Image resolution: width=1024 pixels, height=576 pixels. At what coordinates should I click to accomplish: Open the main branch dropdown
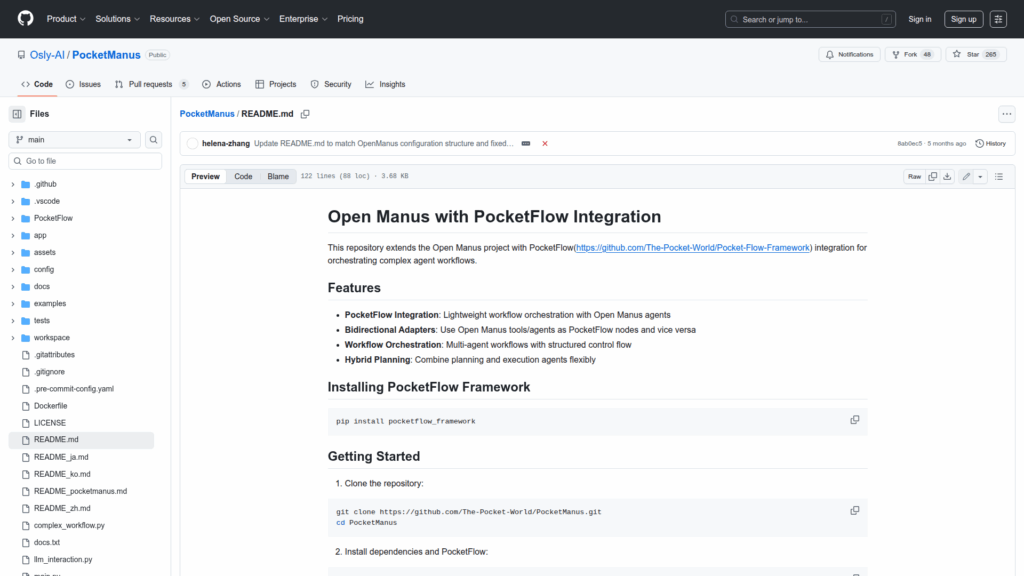click(x=75, y=140)
